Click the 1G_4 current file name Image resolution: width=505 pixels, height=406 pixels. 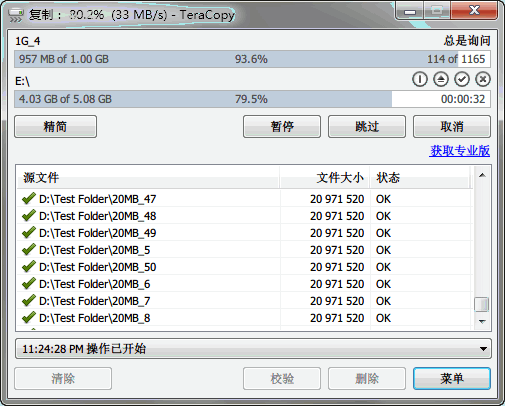(28, 41)
